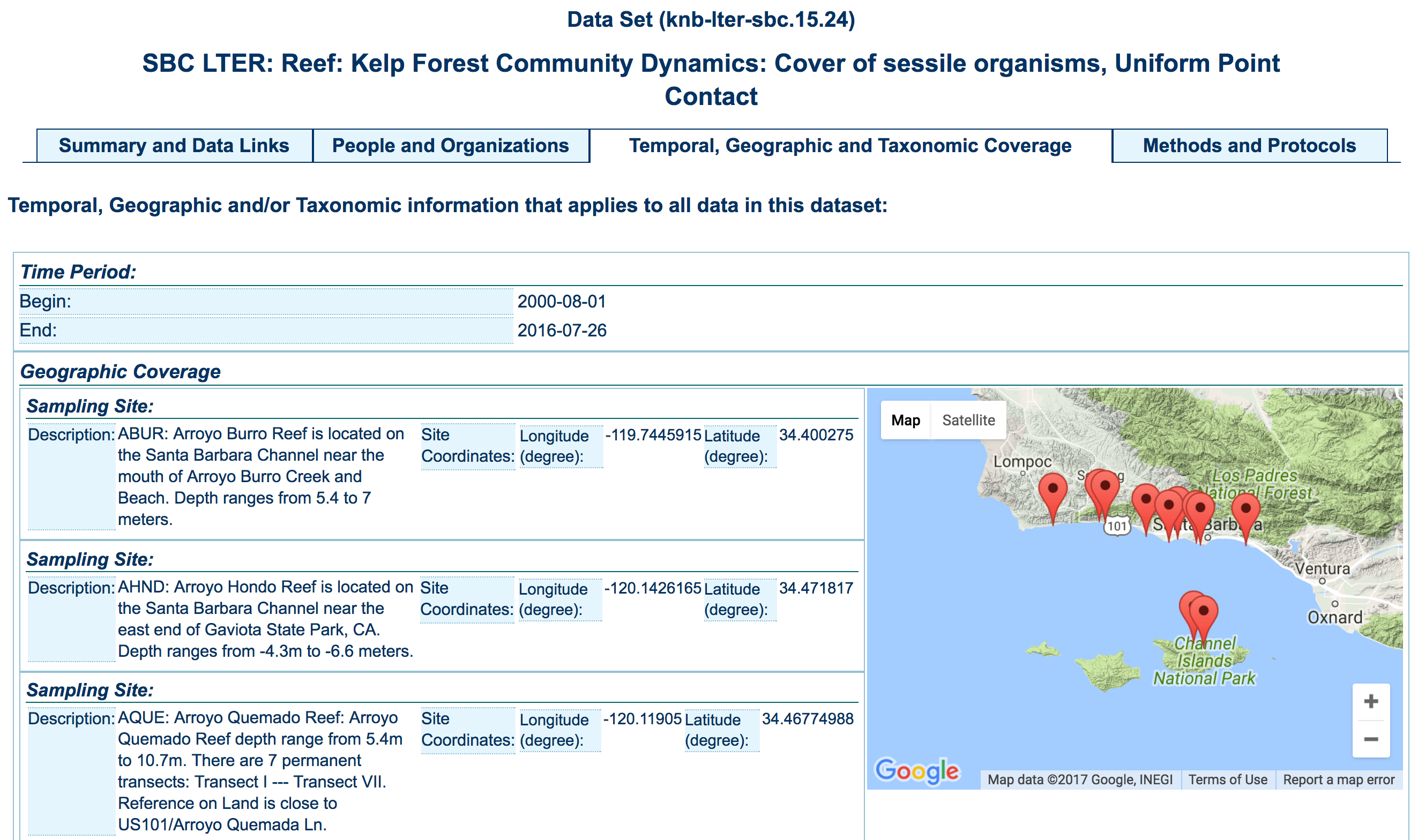1418x840 pixels.
Task: Click the ABUR longitude value -119.7445915
Action: [x=653, y=434]
